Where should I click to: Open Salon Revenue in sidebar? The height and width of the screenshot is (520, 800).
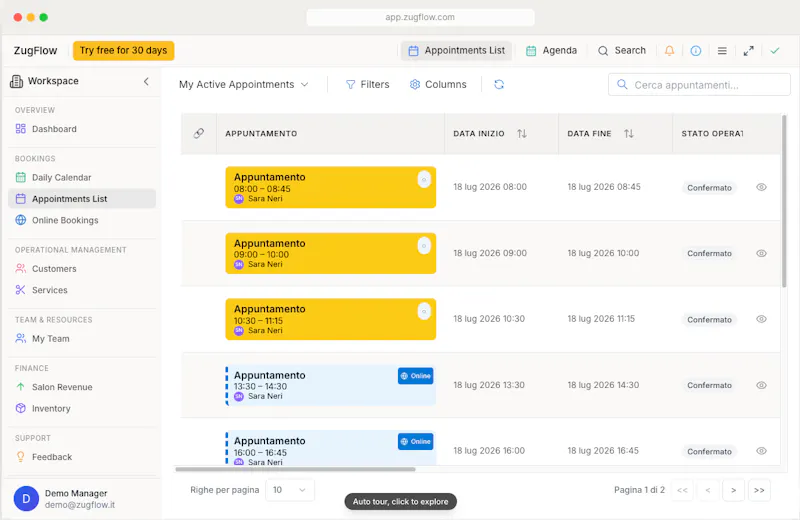(82, 387)
